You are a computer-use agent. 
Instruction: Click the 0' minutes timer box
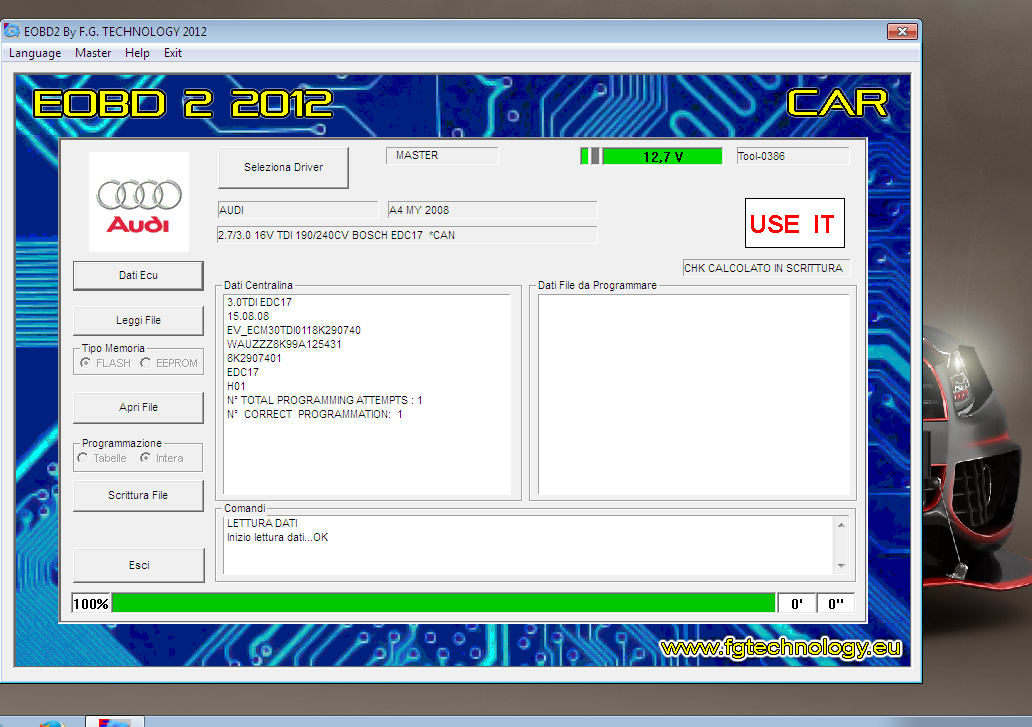pos(797,603)
